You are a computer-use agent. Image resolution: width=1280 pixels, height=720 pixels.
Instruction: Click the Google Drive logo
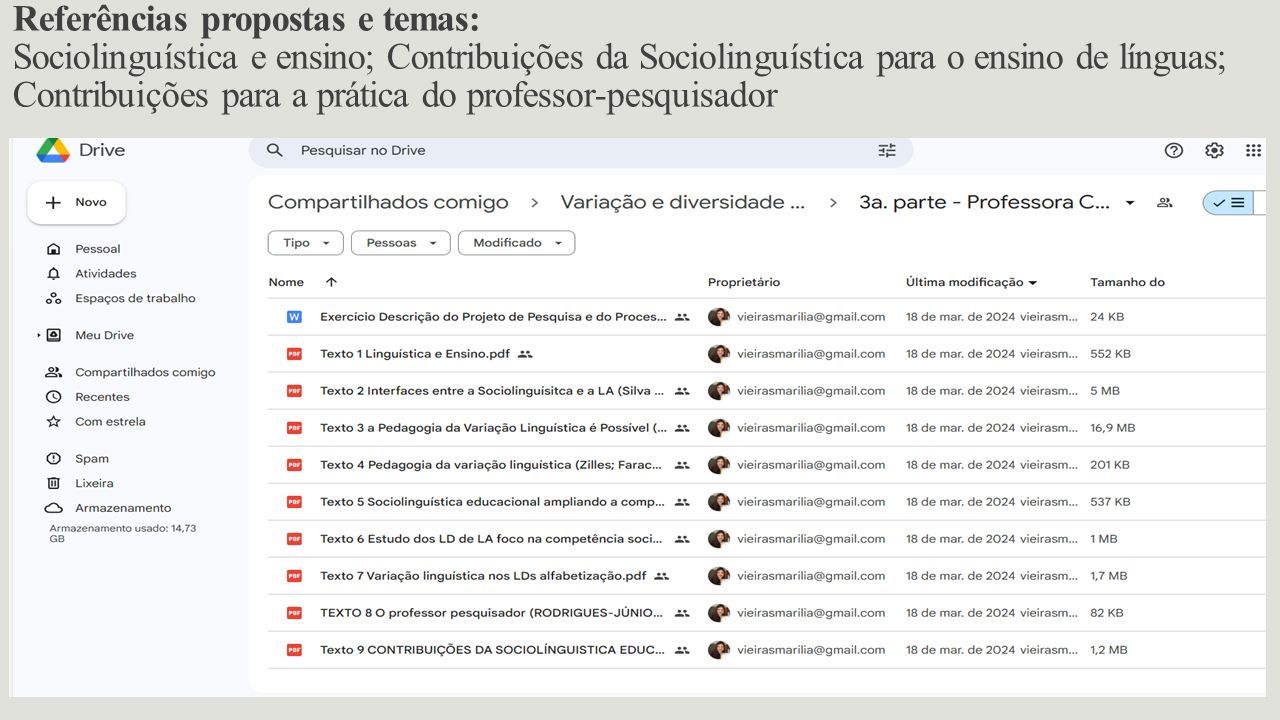pos(53,150)
